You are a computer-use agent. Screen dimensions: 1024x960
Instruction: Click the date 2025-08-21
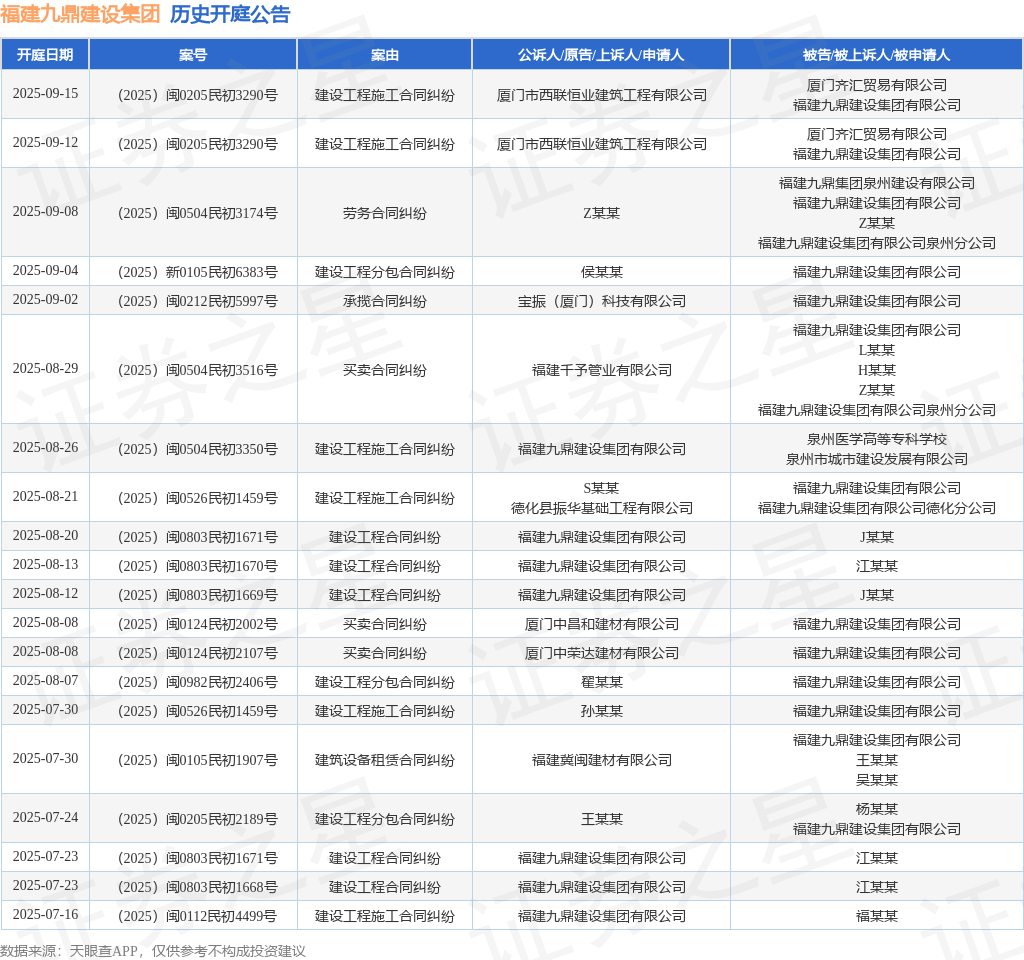pyautogui.click(x=45, y=496)
